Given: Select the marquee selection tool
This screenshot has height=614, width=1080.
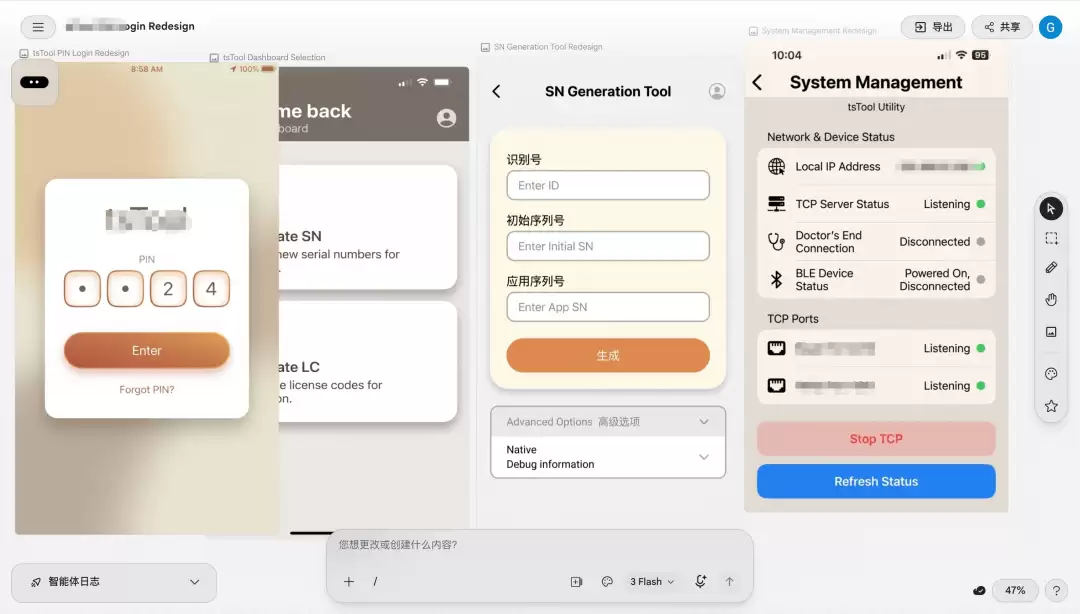Looking at the screenshot, I should (1051, 238).
